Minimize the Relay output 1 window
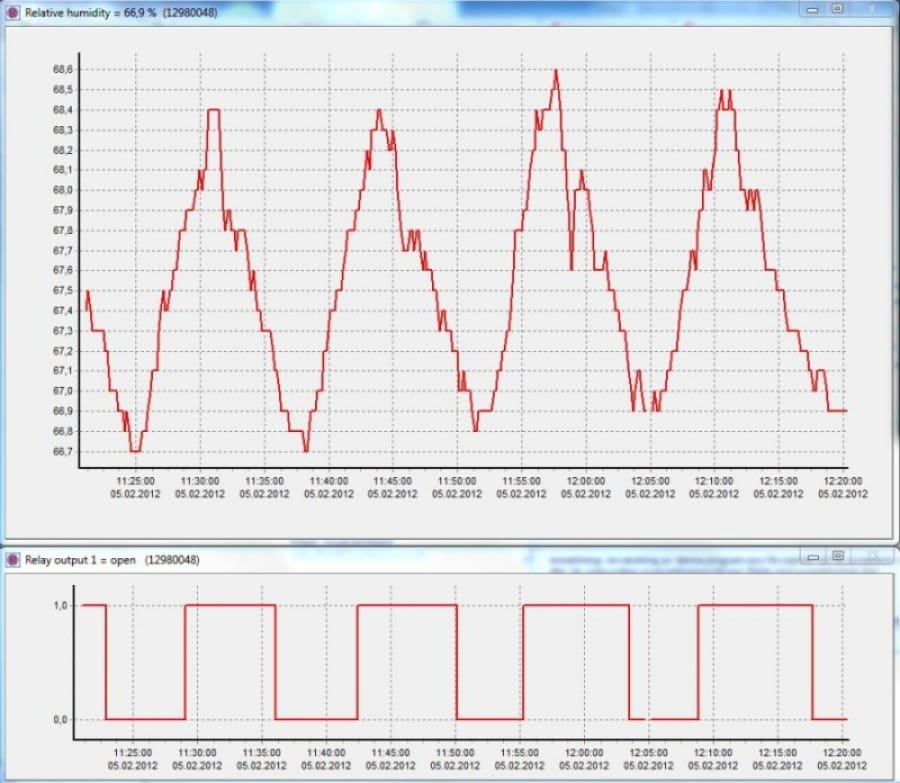This screenshot has height=783, width=900. point(813,555)
